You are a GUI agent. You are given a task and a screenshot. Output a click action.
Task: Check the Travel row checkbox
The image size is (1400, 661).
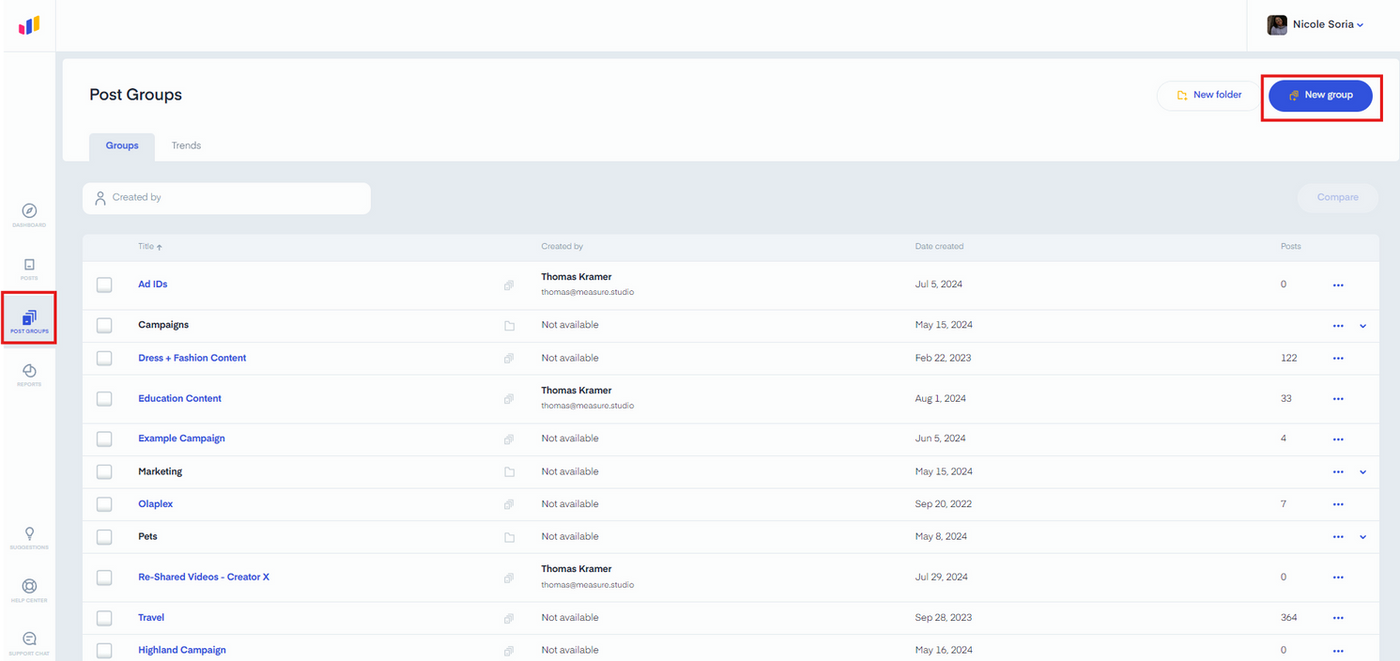104,618
